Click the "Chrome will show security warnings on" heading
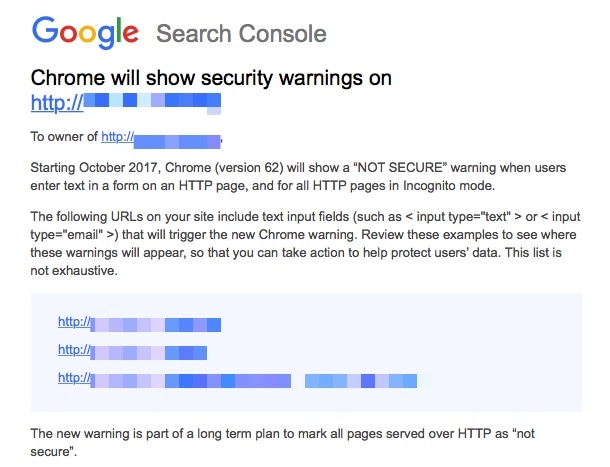 [211, 78]
